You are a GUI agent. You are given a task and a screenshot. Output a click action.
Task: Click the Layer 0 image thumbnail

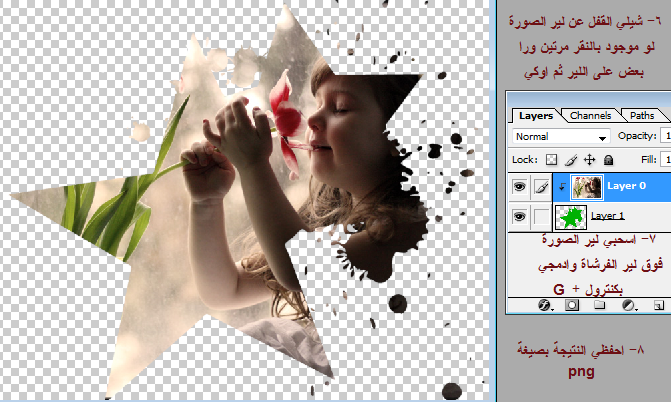click(584, 186)
